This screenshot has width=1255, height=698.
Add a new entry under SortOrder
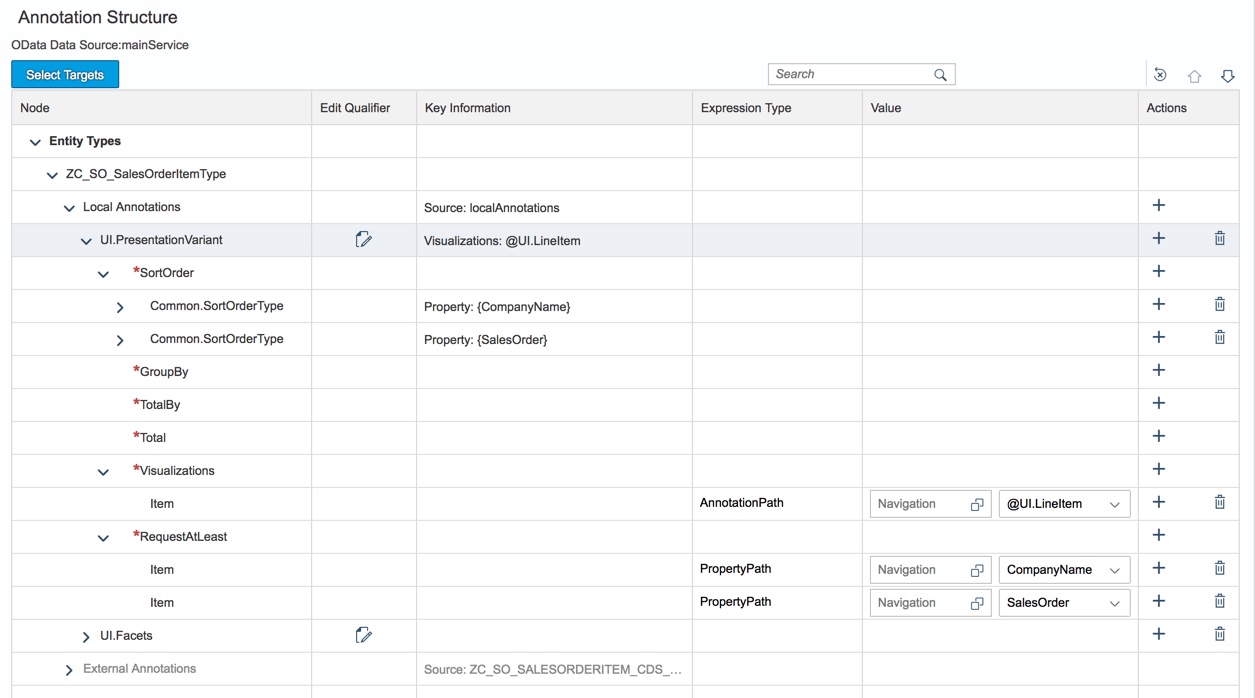tap(1158, 271)
